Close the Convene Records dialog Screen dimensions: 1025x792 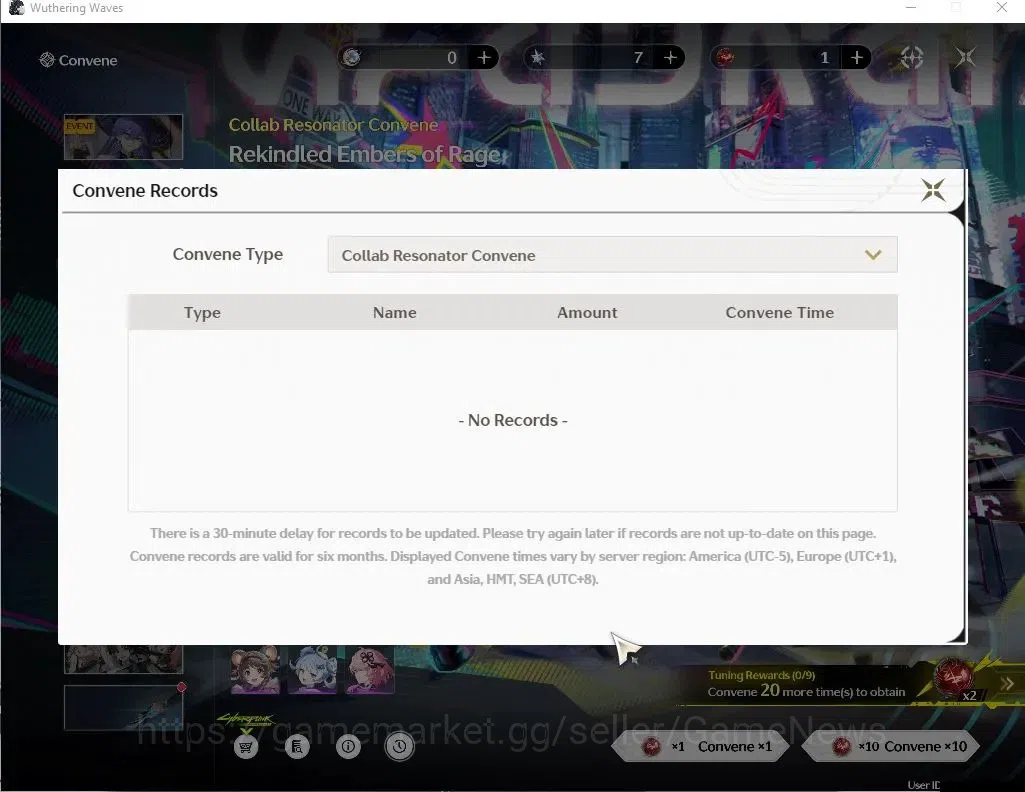933,191
